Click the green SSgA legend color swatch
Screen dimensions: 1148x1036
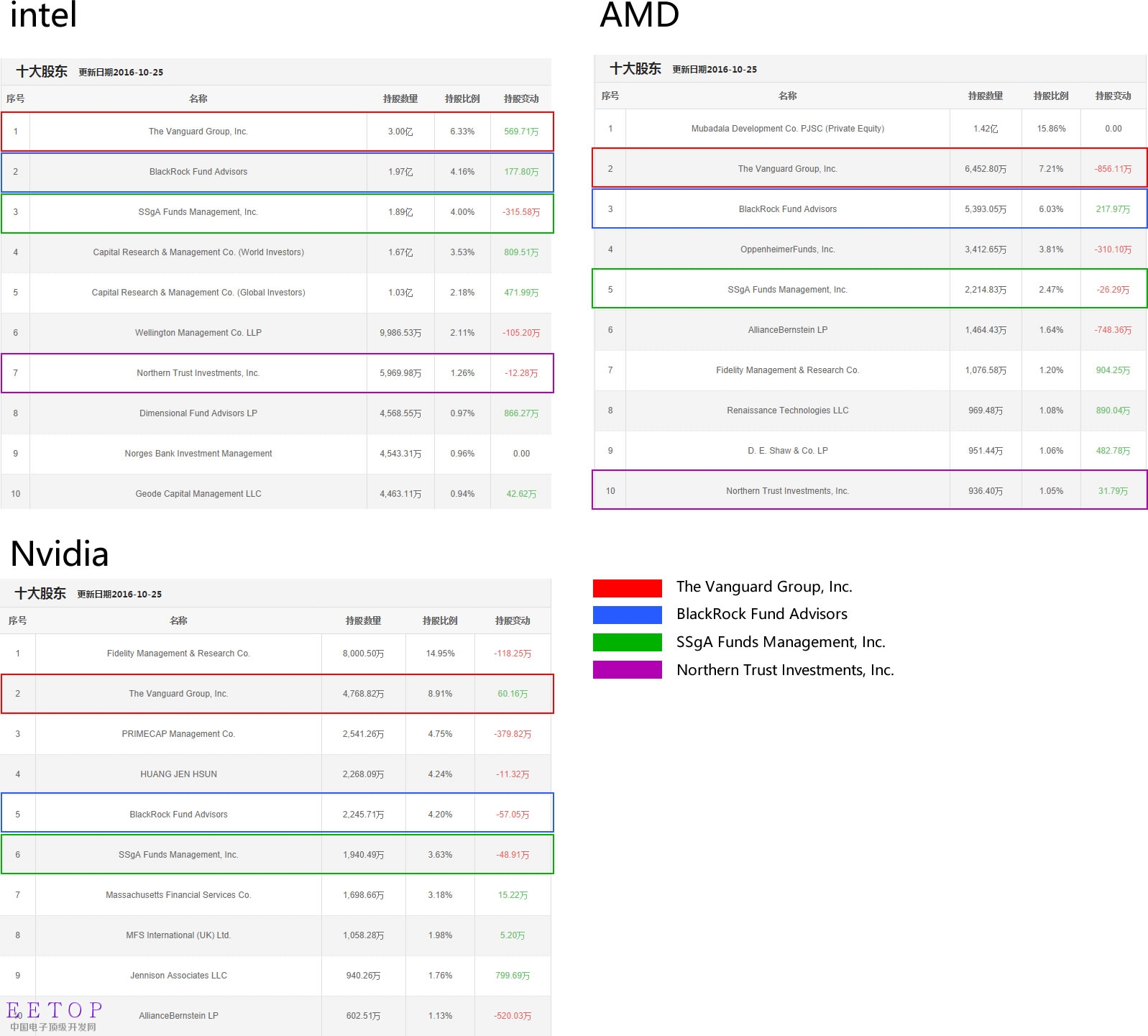[627, 642]
